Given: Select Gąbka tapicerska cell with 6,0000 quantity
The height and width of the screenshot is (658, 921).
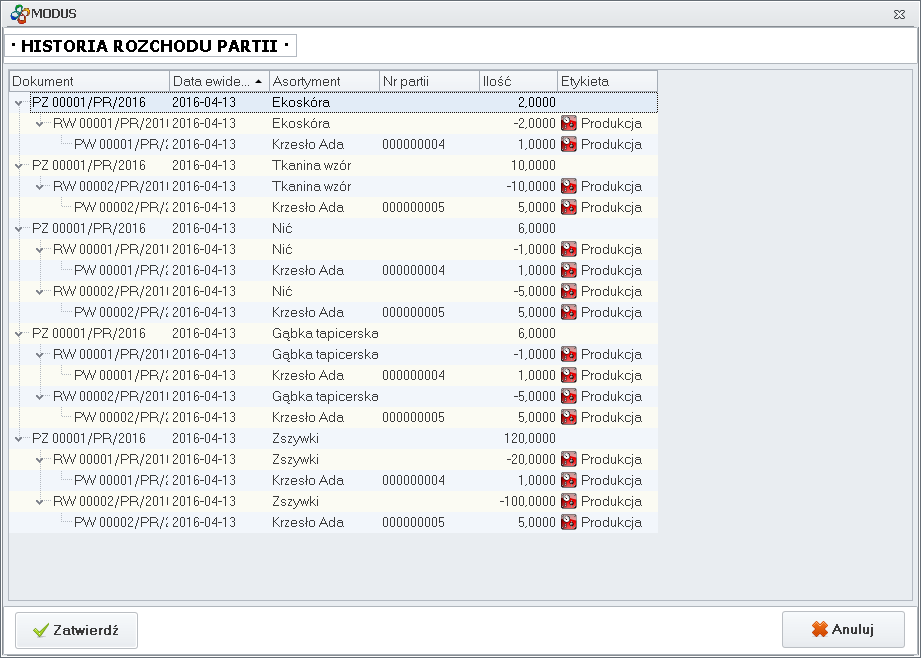Looking at the screenshot, I should click(324, 334).
